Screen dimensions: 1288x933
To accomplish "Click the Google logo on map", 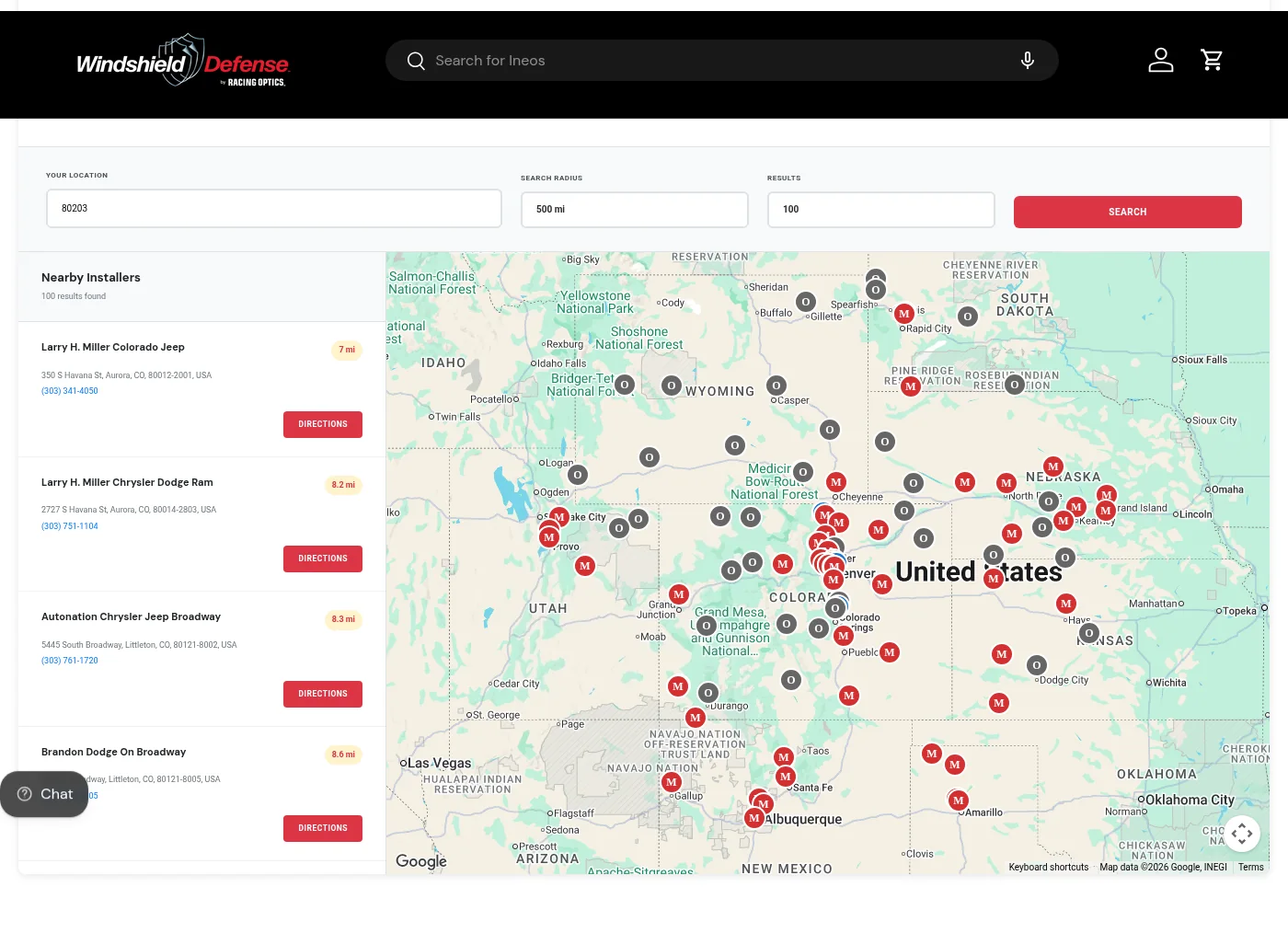I will click(x=421, y=861).
